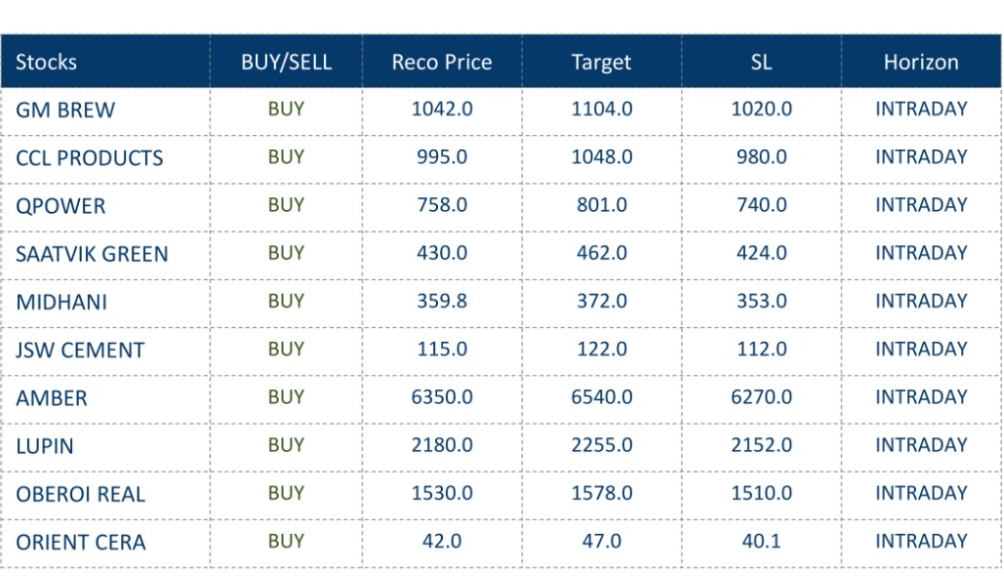1004x579 pixels.
Task: Click the SL column header
Action: click(x=761, y=62)
